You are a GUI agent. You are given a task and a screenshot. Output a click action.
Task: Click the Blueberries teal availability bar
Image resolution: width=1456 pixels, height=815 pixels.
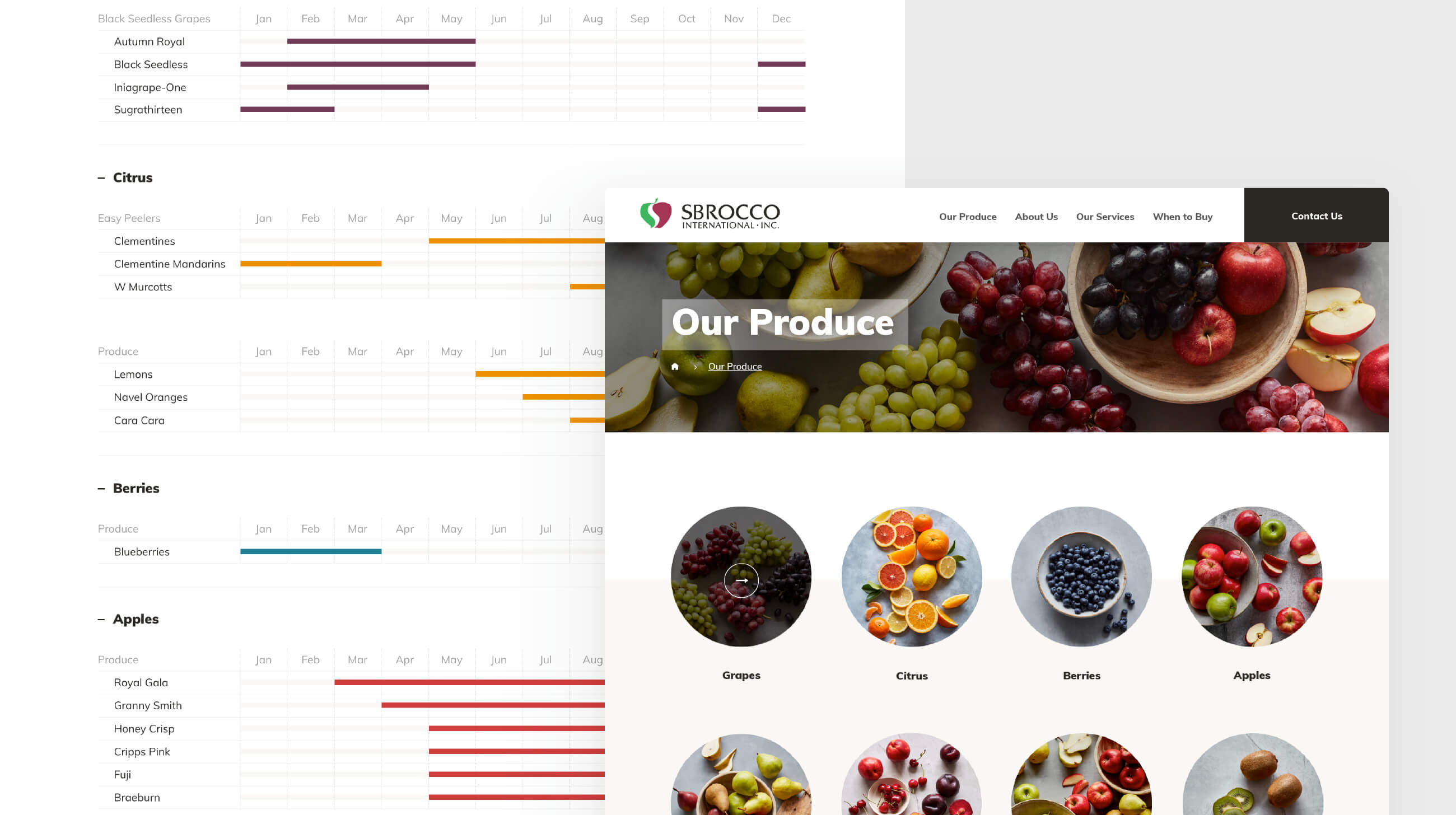pos(310,551)
